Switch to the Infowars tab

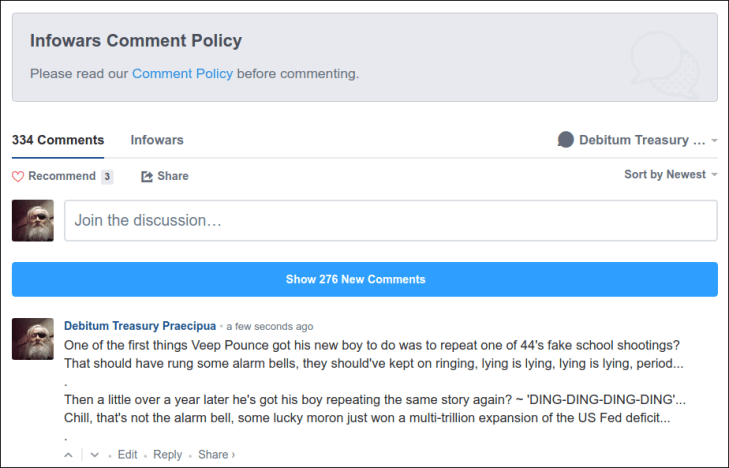157,140
